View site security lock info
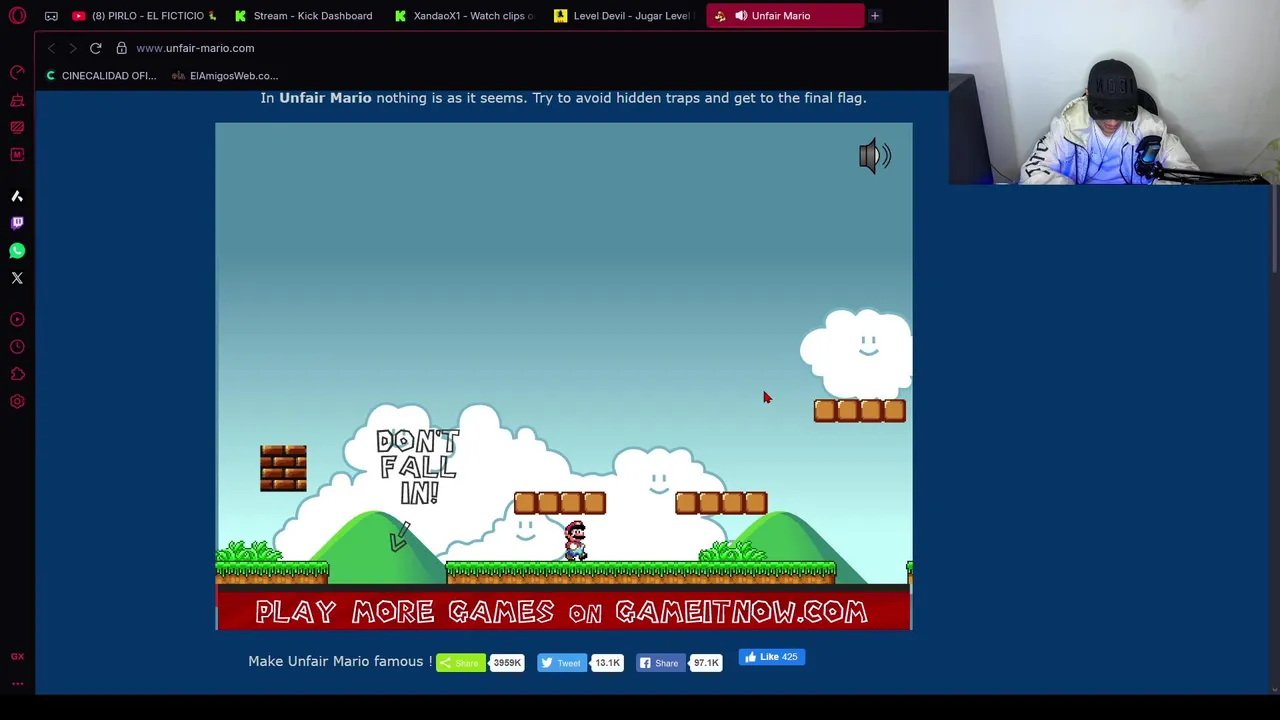This screenshot has height=720, width=1280. pyautogui.click(x=121, y=48)
